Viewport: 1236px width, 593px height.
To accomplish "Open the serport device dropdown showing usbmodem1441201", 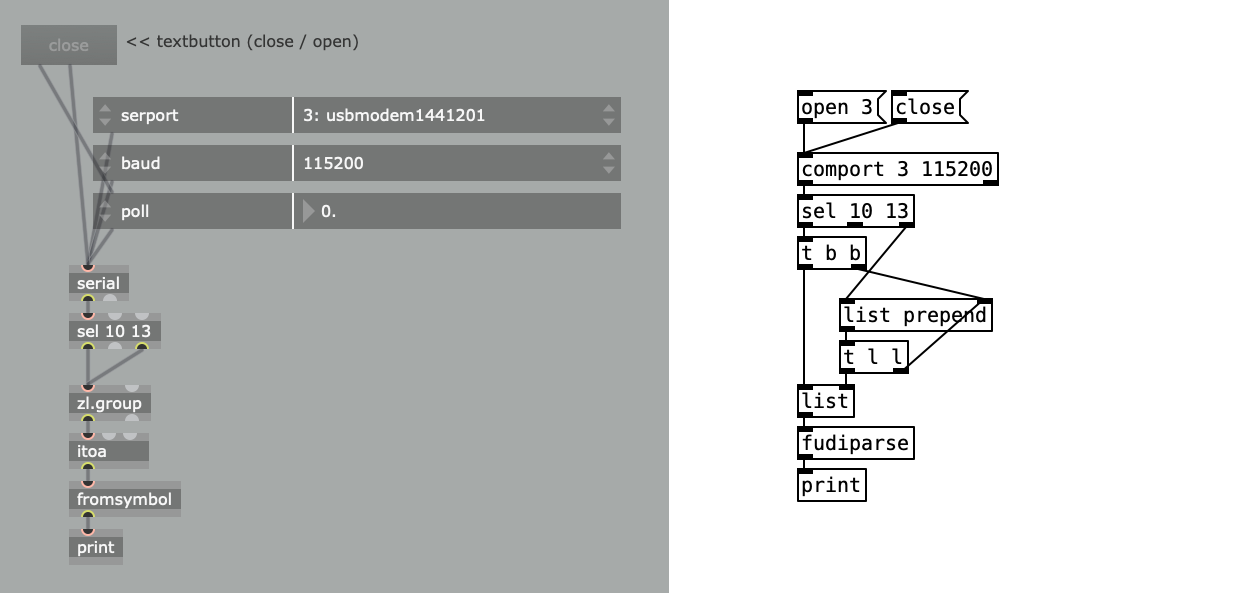I will (x=455, y=115).
